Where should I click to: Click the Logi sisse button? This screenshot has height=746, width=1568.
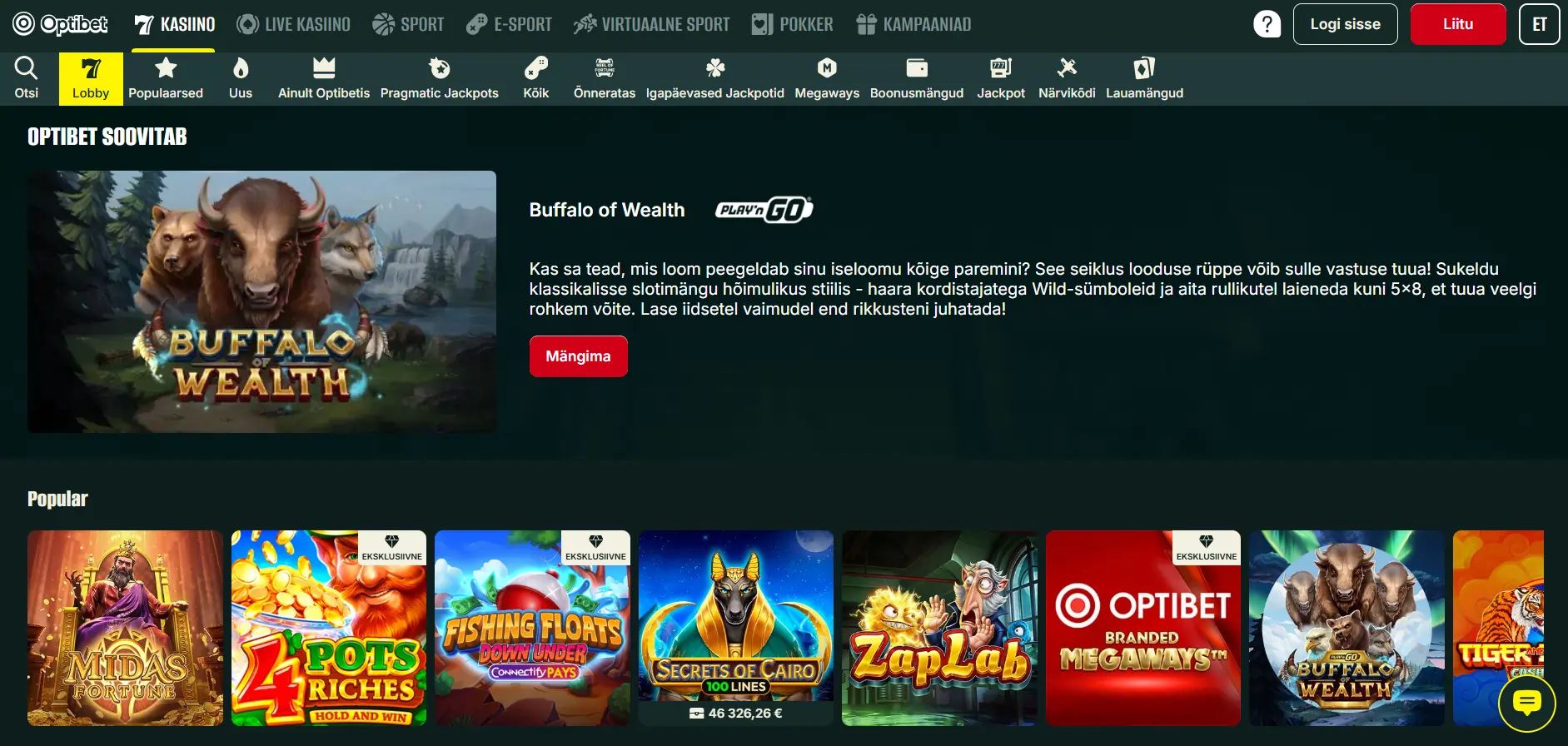(x=1345, y=24)
